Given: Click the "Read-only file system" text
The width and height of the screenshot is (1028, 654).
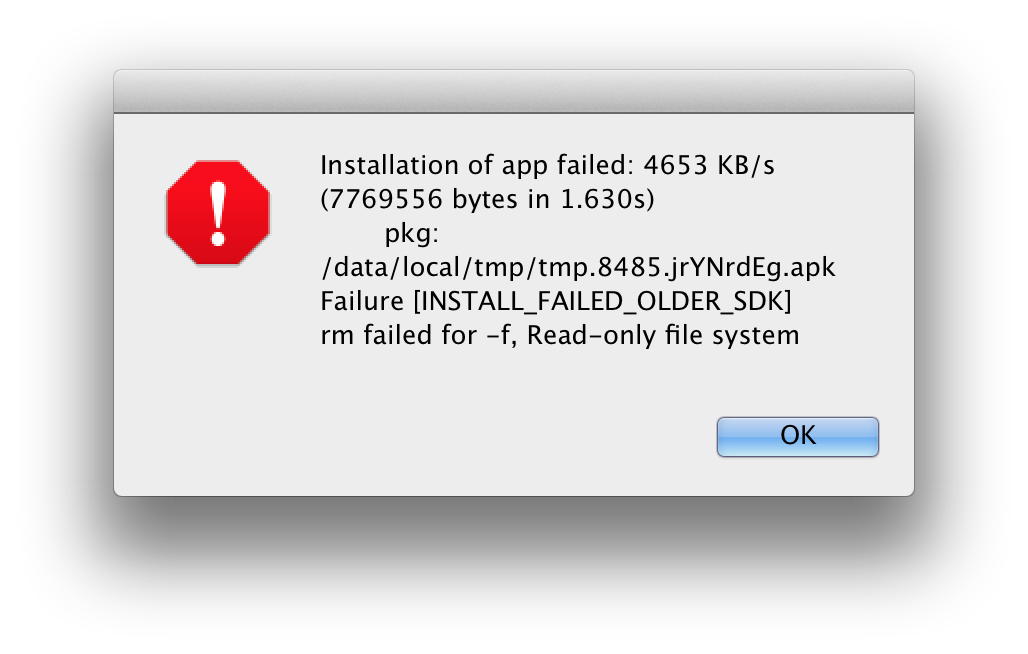Looking at the screenshot, I should 663,335.
